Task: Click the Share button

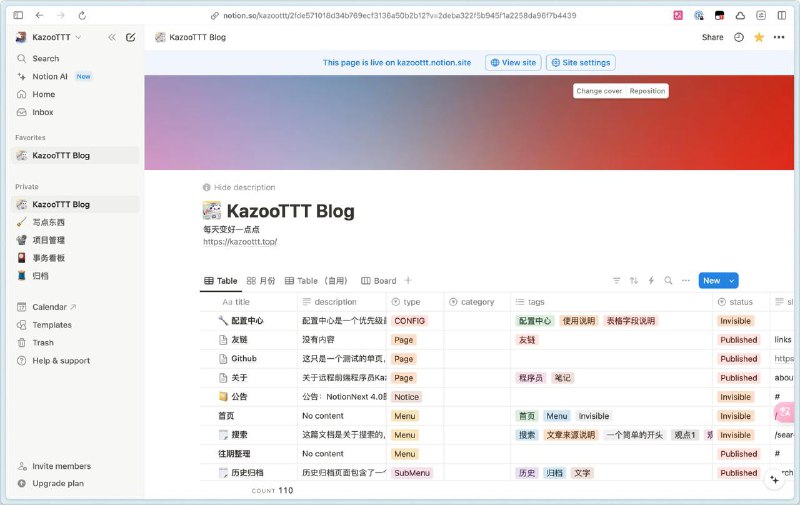Action: click(x=712, y=37)
